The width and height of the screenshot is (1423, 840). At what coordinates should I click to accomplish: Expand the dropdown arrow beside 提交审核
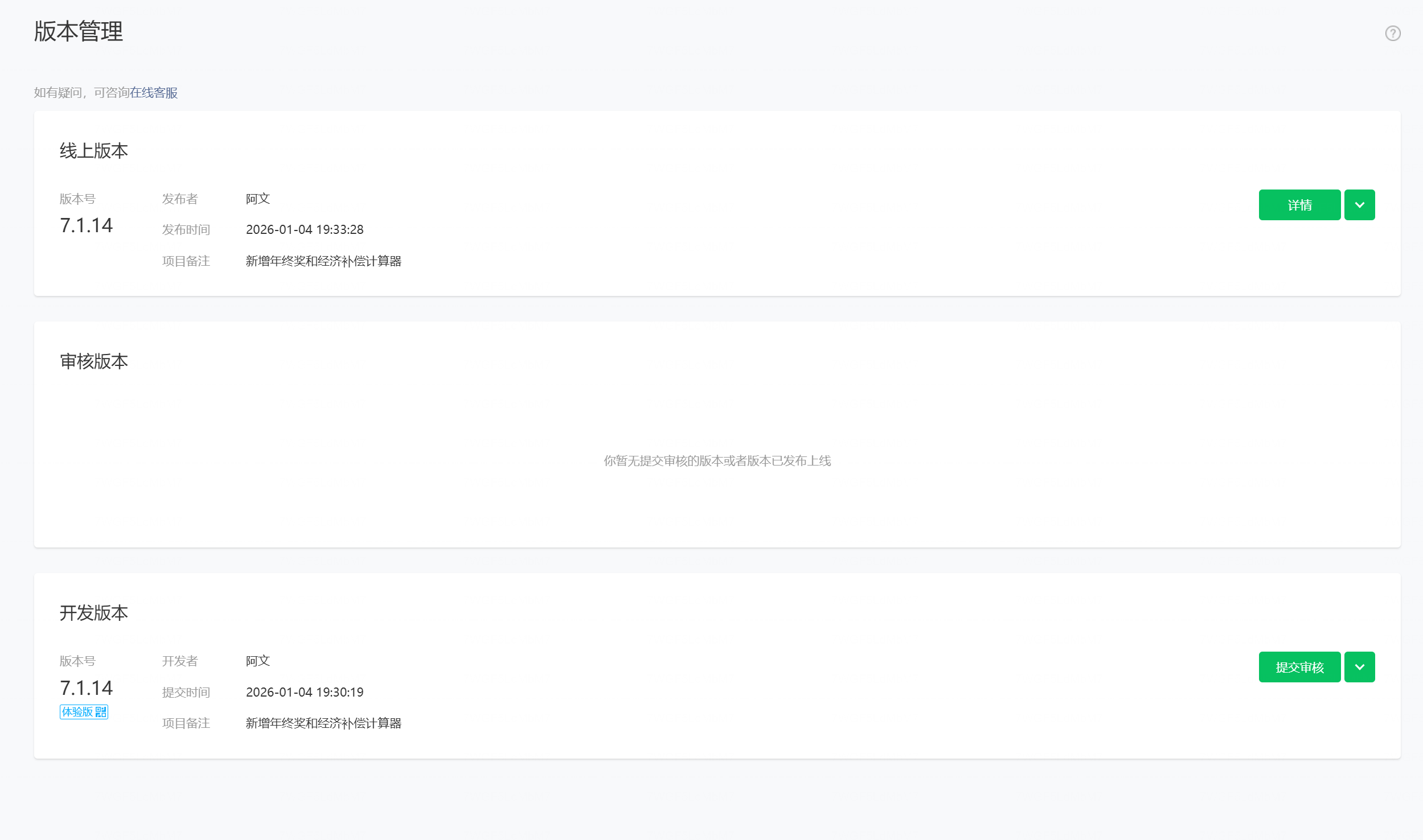click(x=1359, y=667)
